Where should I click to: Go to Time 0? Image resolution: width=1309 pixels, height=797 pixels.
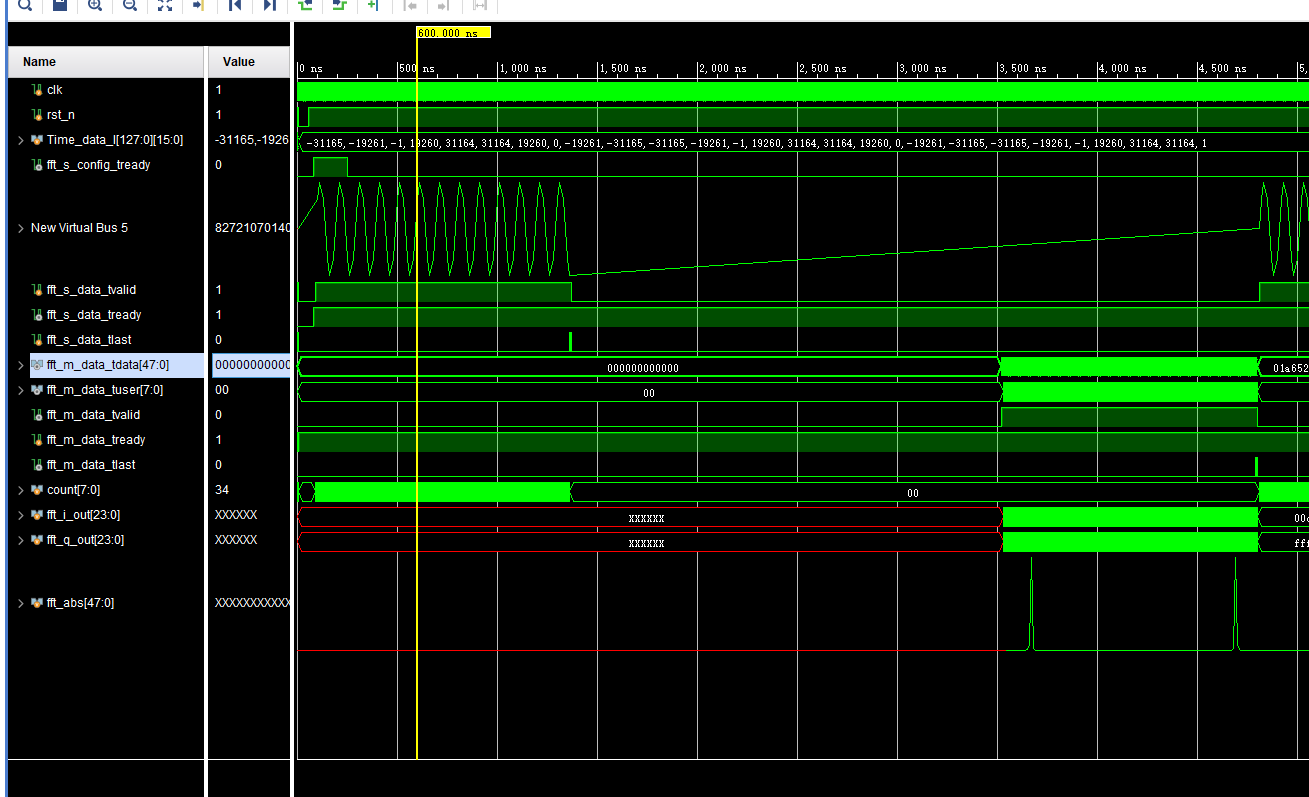pyautogui.click(x=233, y=6)
